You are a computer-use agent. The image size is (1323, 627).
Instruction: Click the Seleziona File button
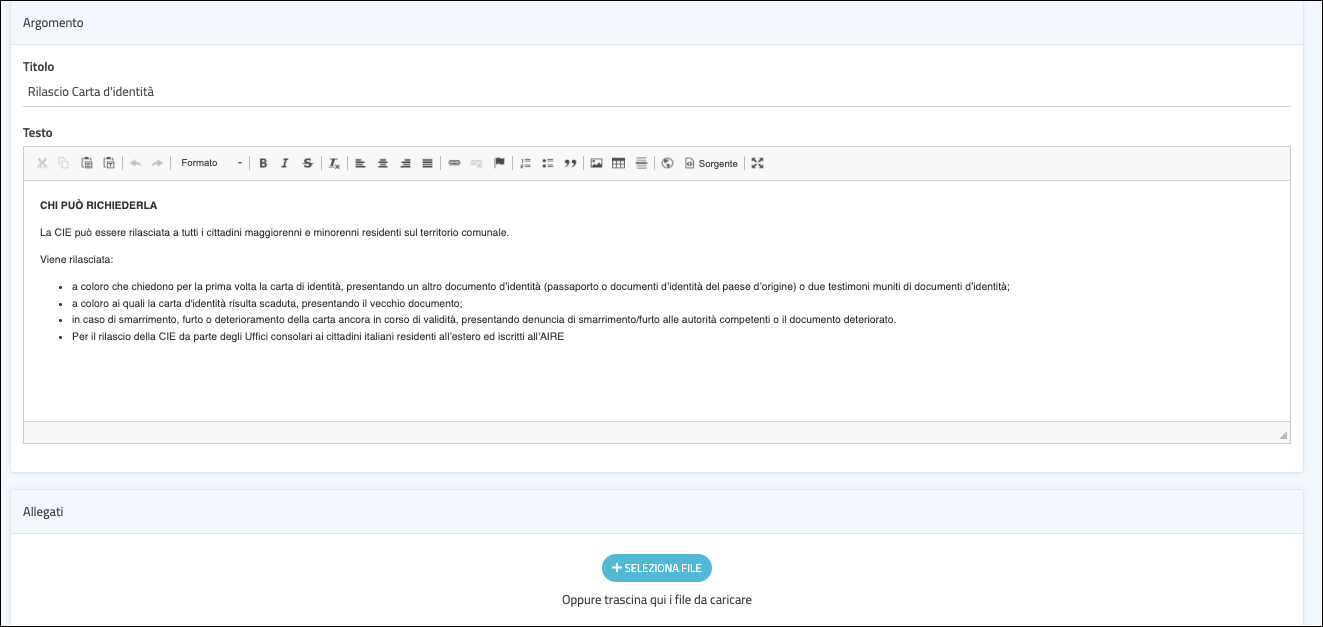pos(657,568)
